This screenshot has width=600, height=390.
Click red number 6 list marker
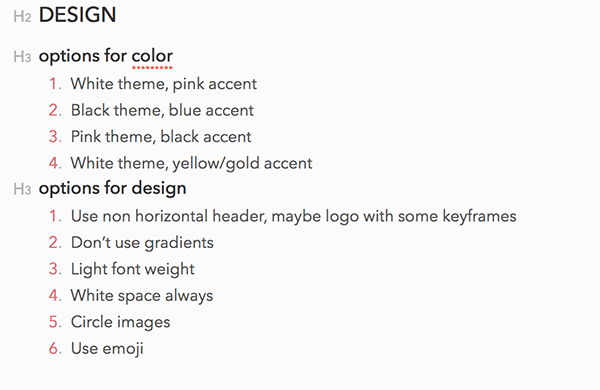click(55, 349)
